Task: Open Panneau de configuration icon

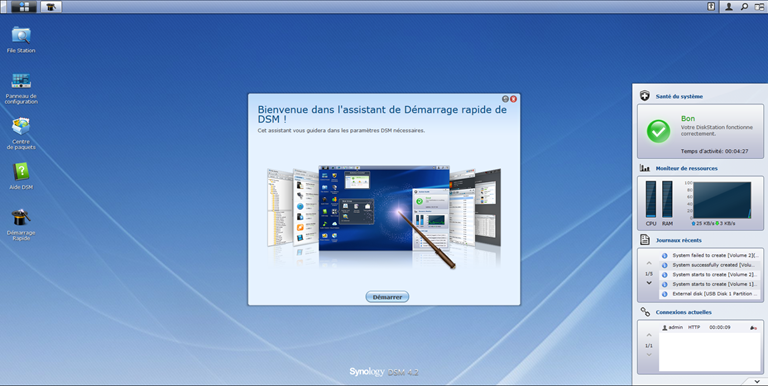Action: click(x=21, y=88)
